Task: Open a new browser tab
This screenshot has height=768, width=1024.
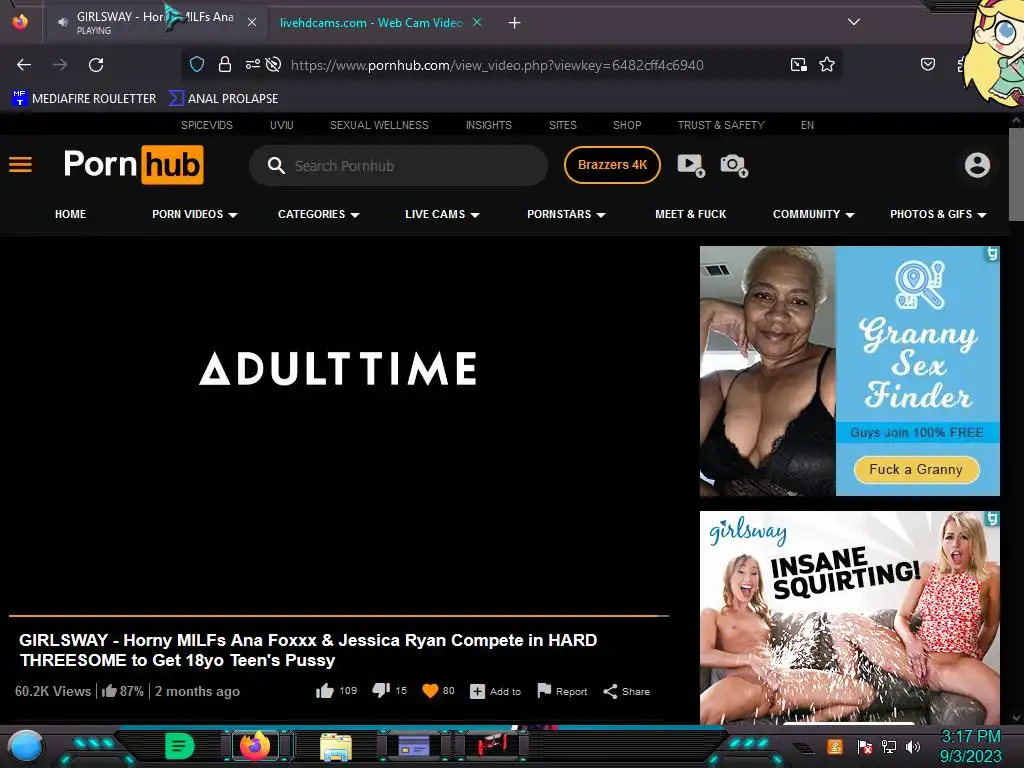Action: pyautogui.click(x=515, y=23)
